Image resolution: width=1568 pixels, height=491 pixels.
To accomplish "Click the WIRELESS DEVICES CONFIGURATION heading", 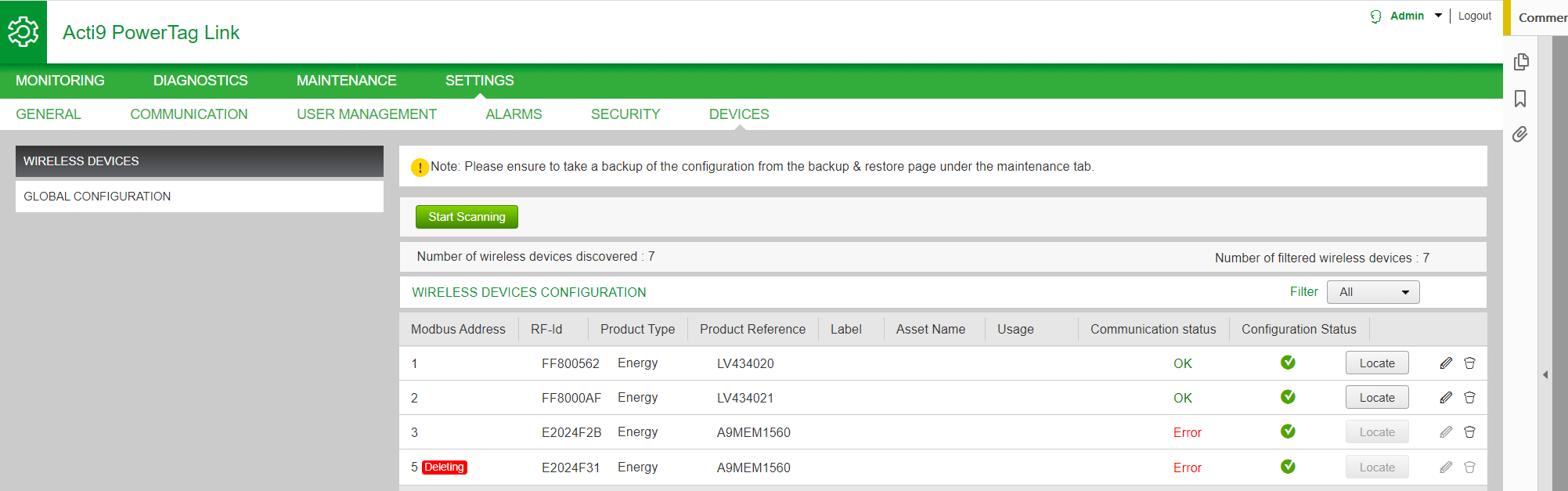I will click(529, 293).
